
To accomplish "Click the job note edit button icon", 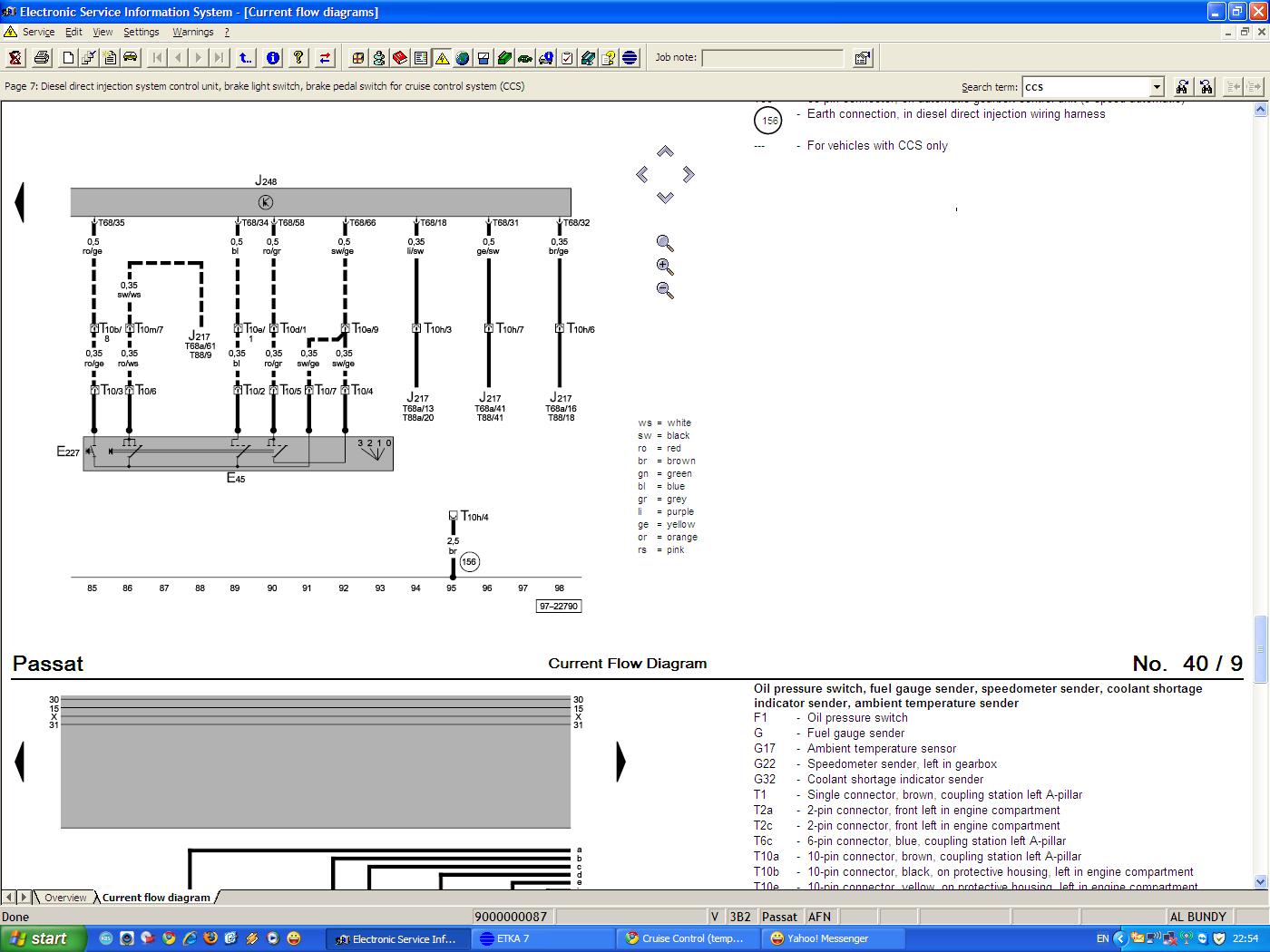I will (x=863, y=58).
